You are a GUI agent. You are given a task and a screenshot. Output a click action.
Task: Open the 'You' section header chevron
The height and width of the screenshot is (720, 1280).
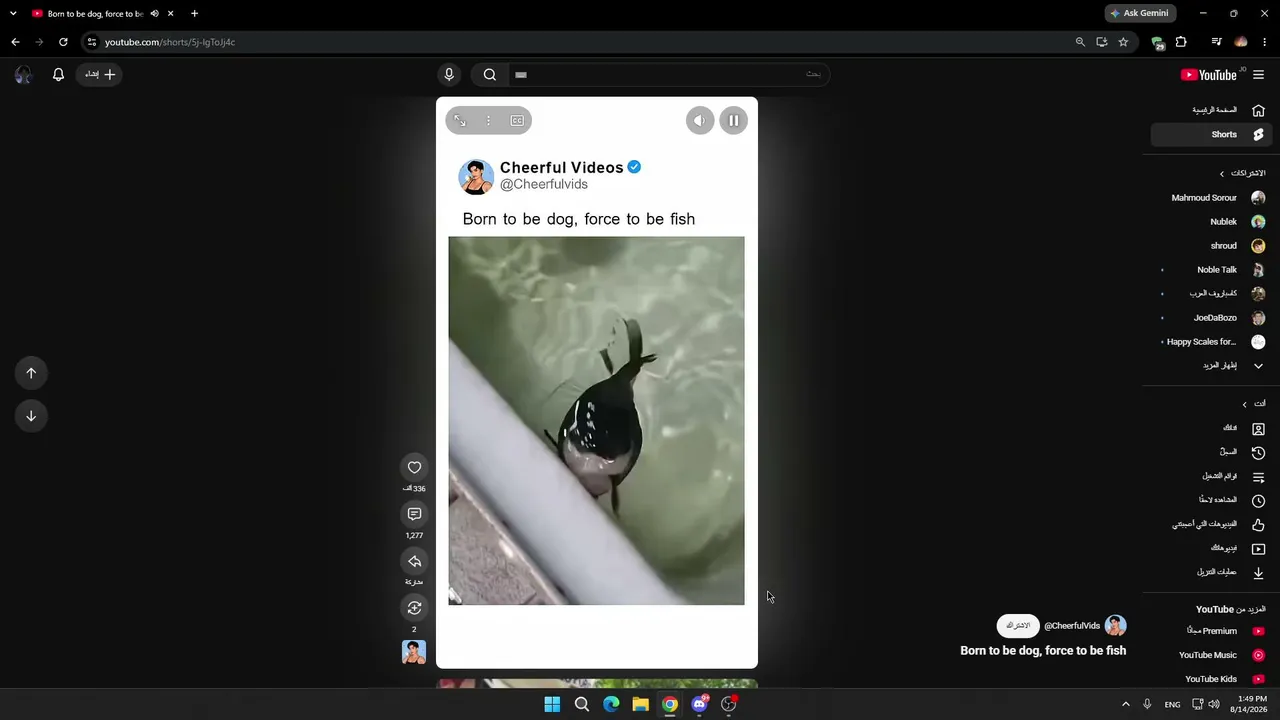click(x=1244, y=404)
